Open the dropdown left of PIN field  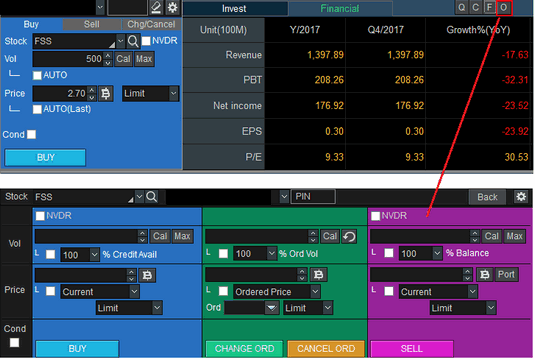coord(284,197)
